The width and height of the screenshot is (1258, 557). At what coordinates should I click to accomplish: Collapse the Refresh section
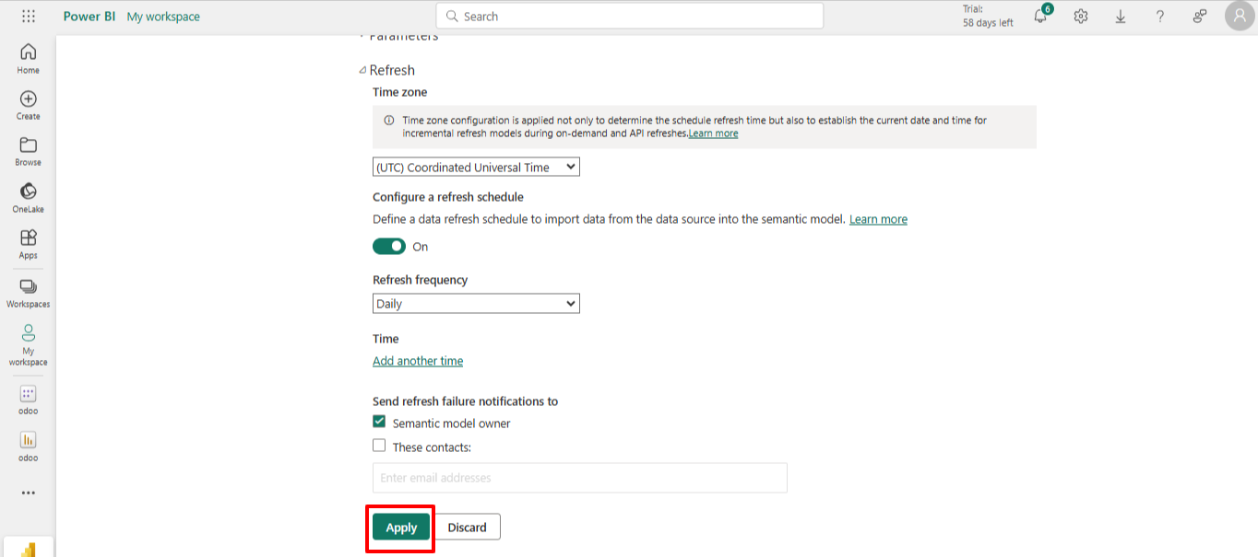(x=362, y=70)
